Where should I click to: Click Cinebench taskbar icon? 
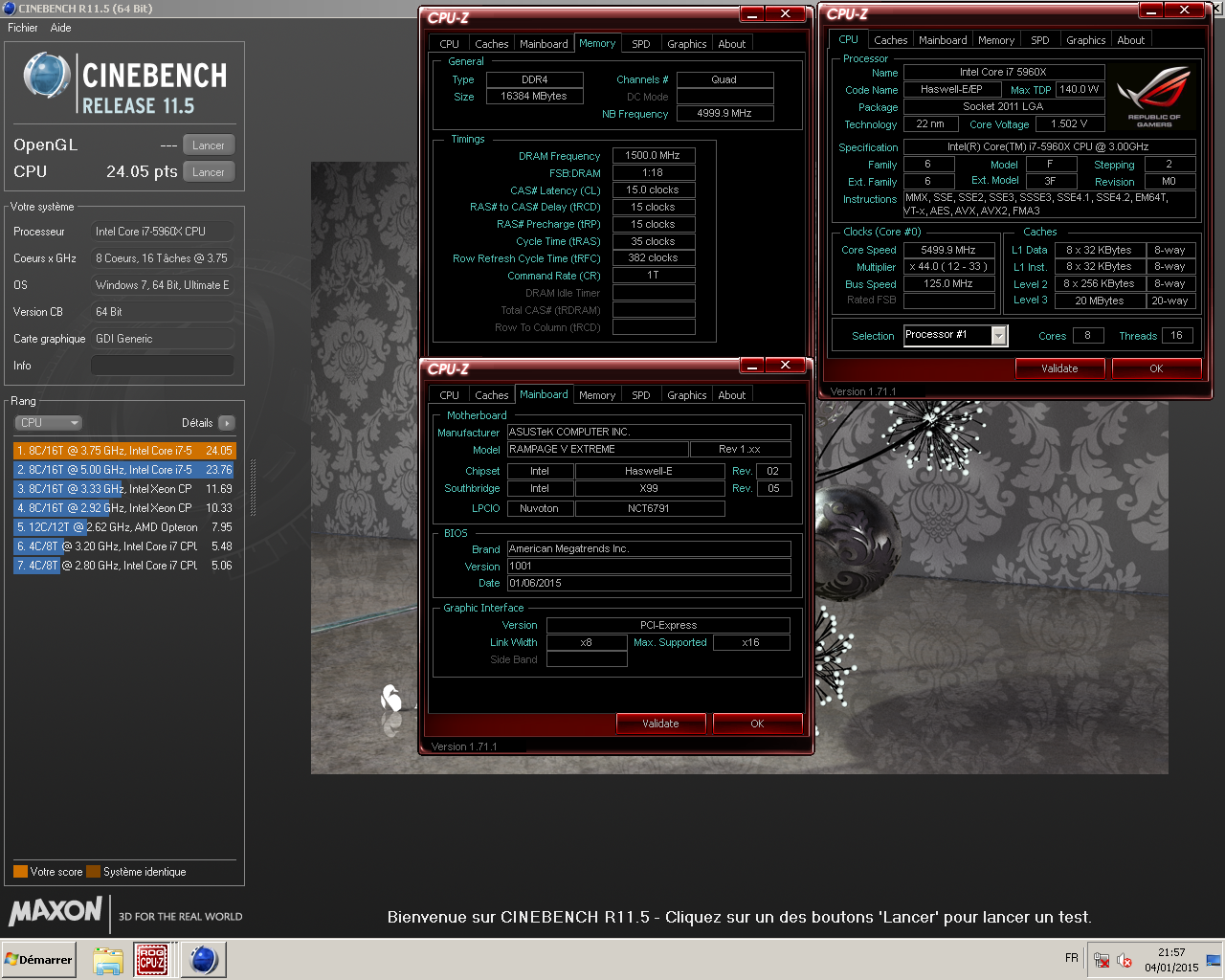point(203,960)
